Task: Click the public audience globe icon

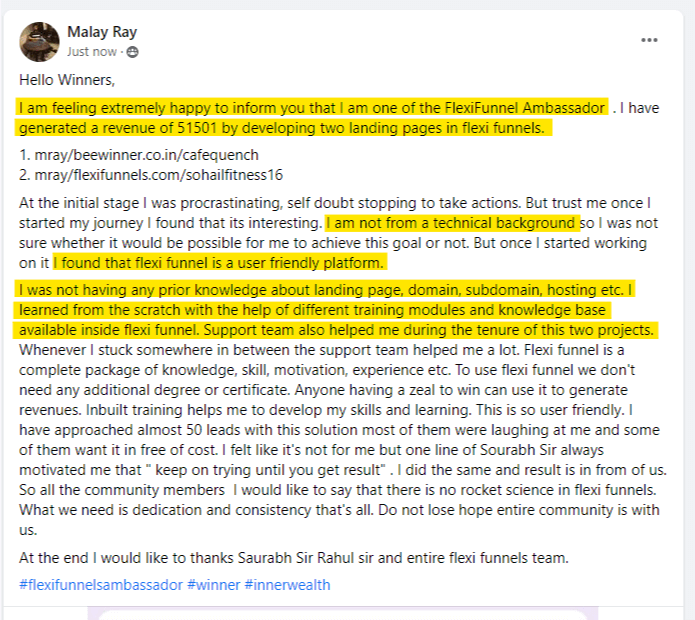Action: coord(133,52)
